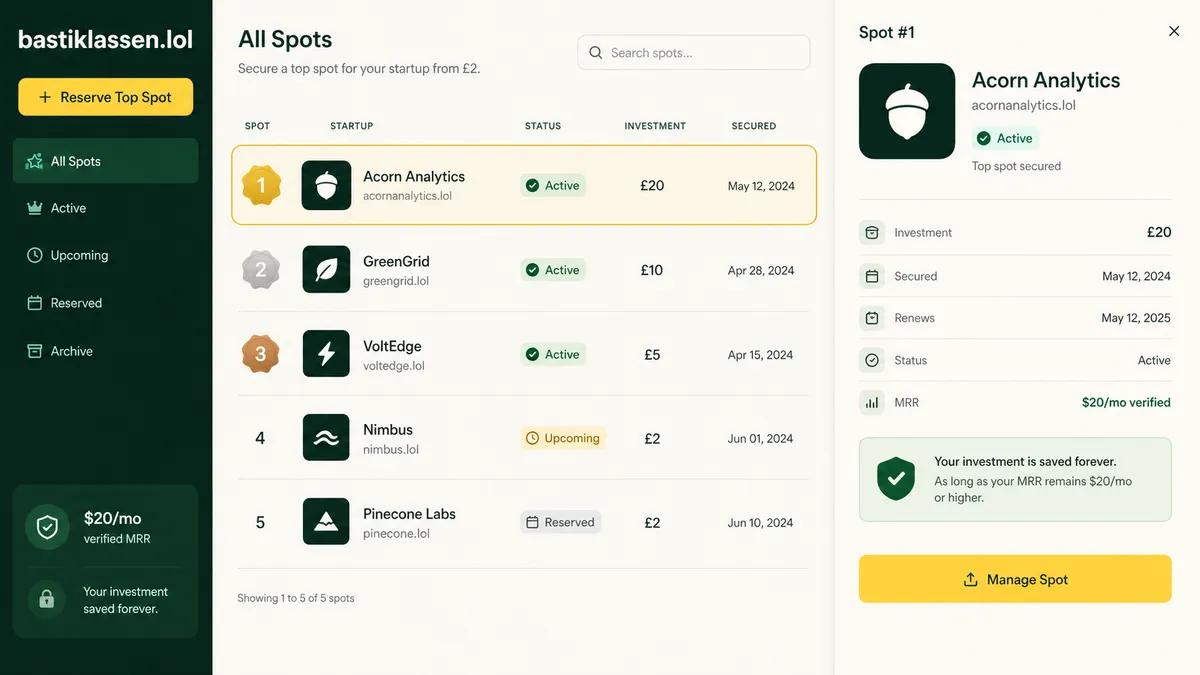Click the calendar icon beside Reserved
The height and width of the screenshot is (675, 1200).
point(34,303)
